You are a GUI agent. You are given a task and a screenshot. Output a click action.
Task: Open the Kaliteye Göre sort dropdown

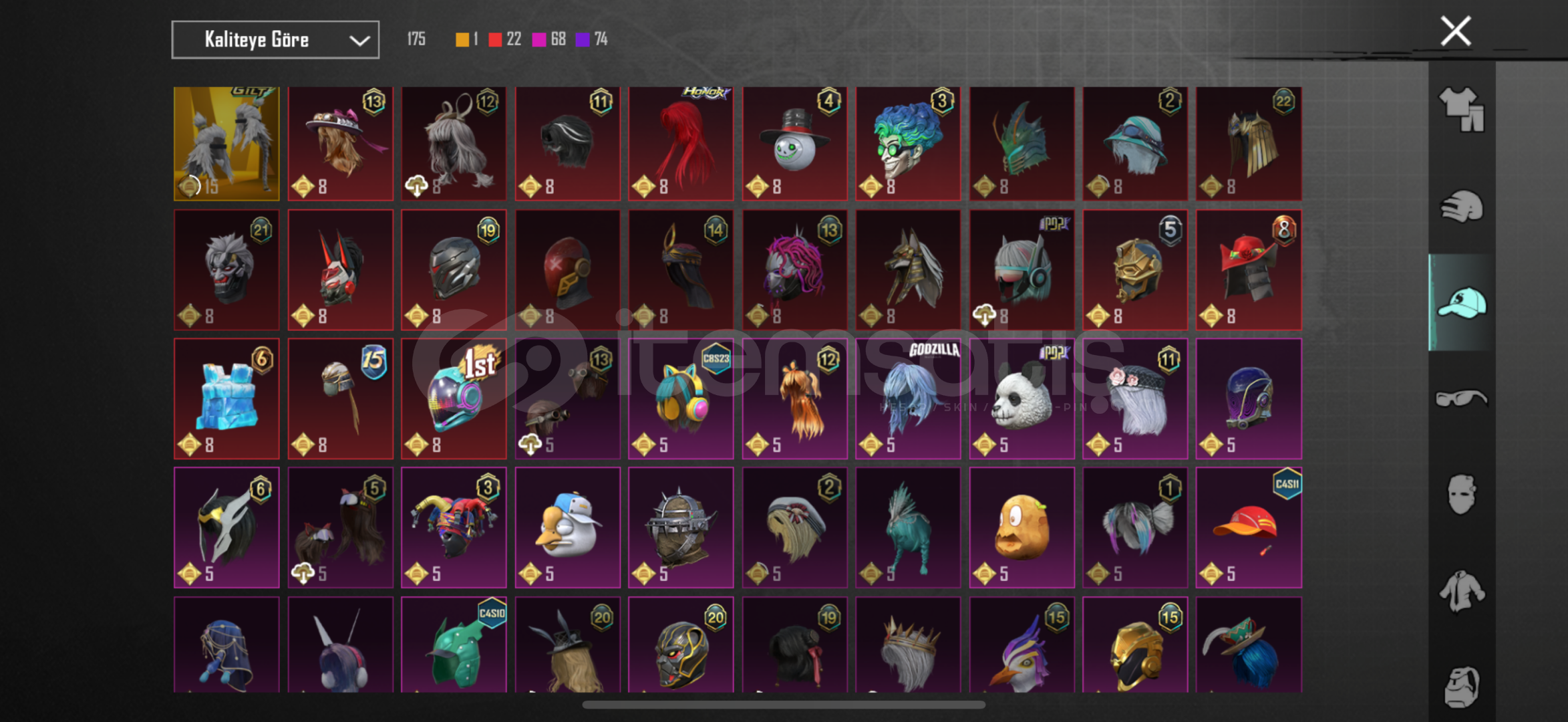275,40
